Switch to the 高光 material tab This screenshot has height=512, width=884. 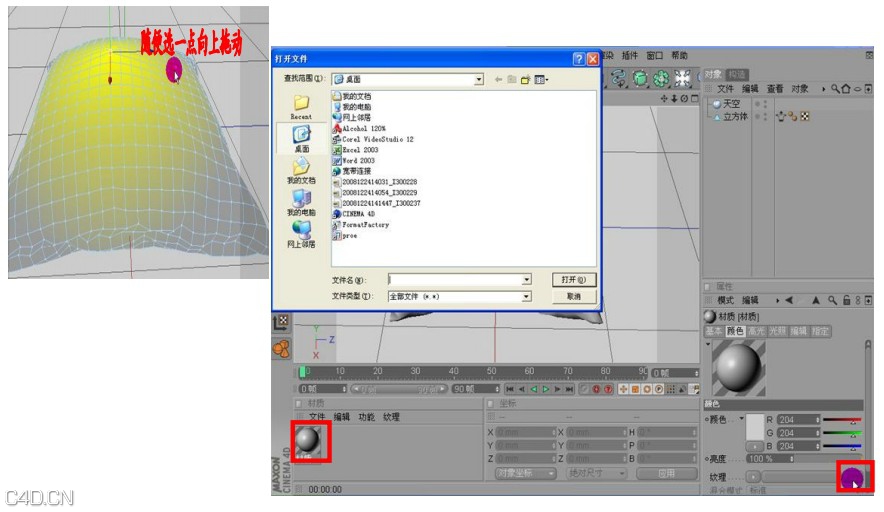tap(756, 331)
